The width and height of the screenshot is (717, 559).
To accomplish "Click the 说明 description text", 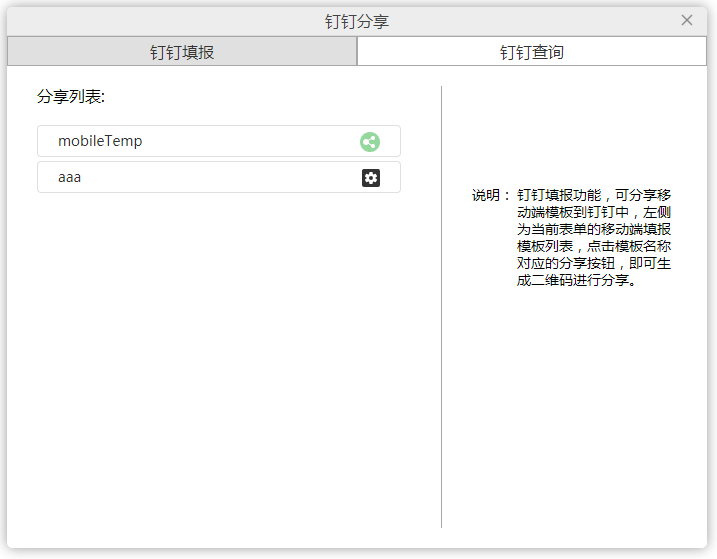I will 571,237.
